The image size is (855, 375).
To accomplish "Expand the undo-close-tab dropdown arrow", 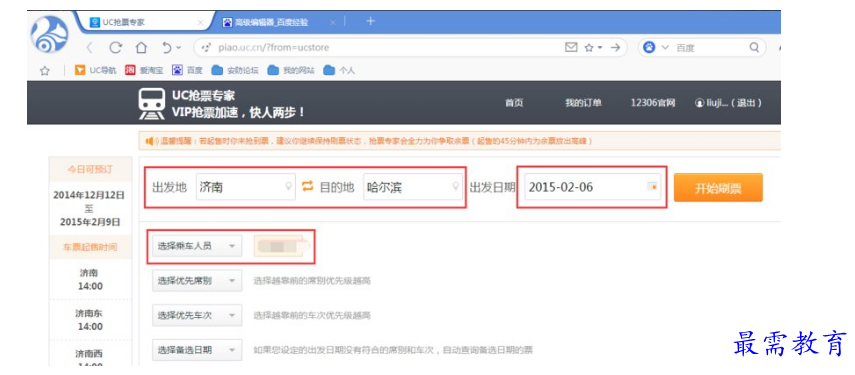I will coord(179,48).
